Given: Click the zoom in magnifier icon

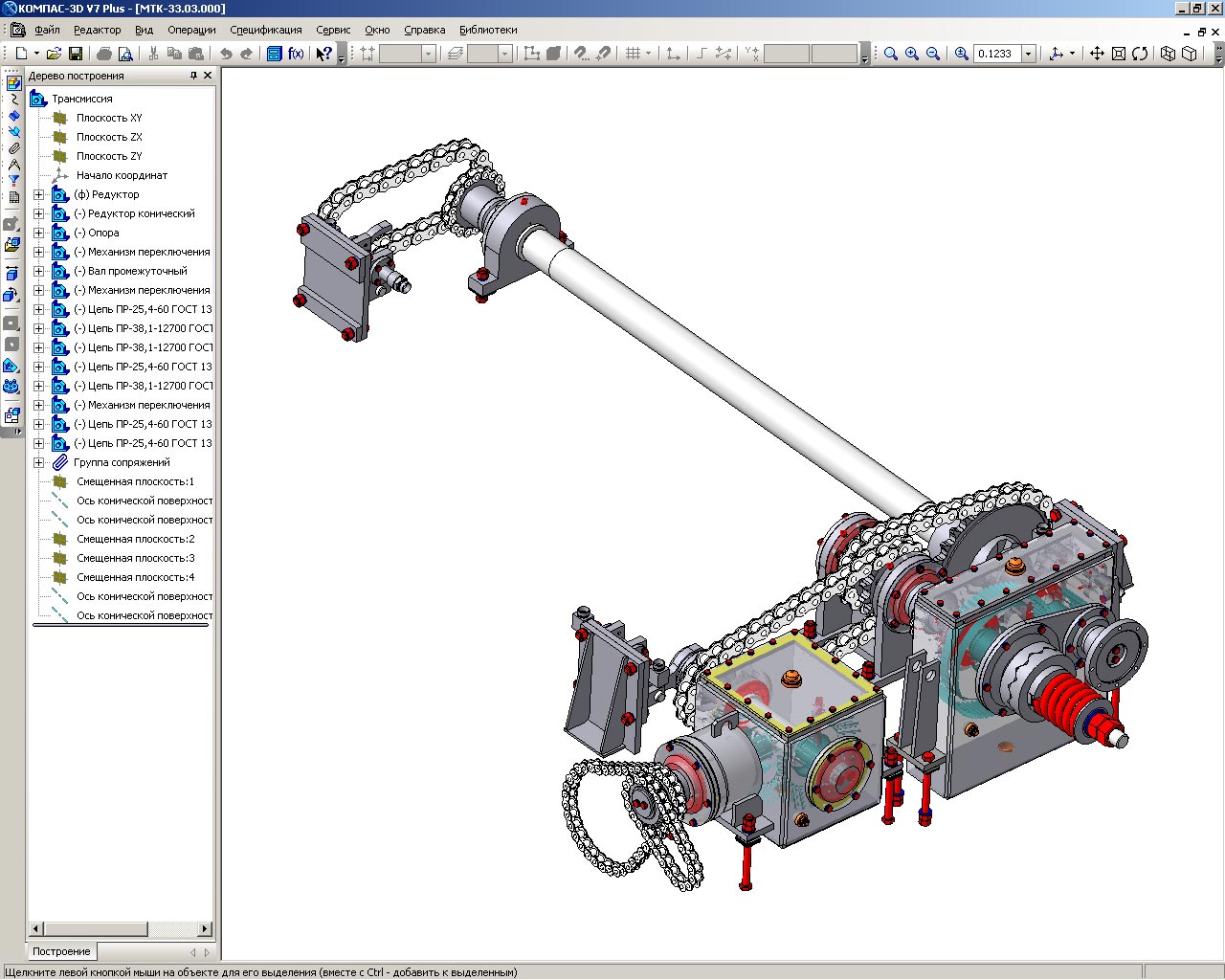Looking at the screenshot, I should [912, 54].
